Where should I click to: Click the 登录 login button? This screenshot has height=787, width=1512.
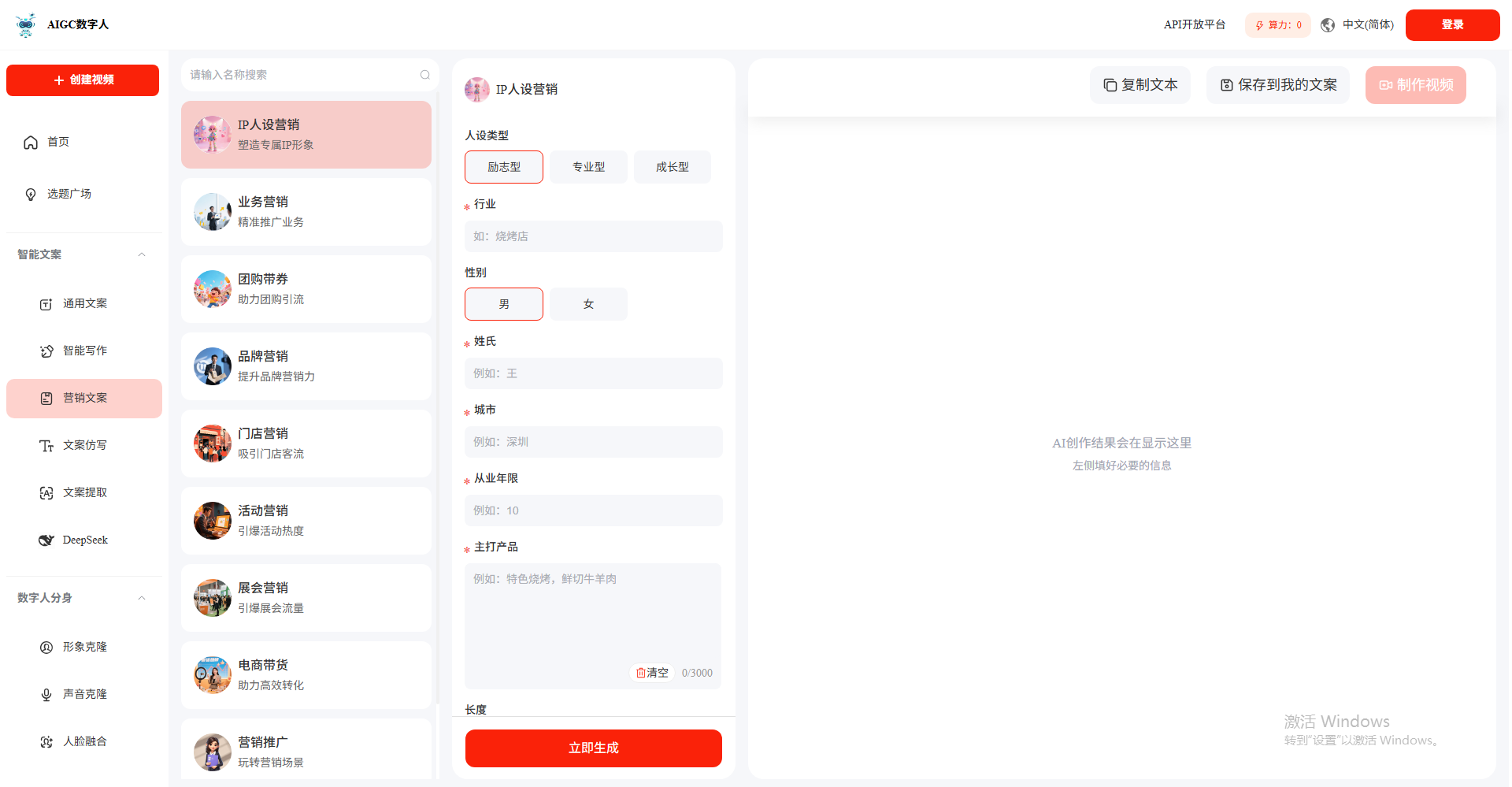pos(1452,25)
